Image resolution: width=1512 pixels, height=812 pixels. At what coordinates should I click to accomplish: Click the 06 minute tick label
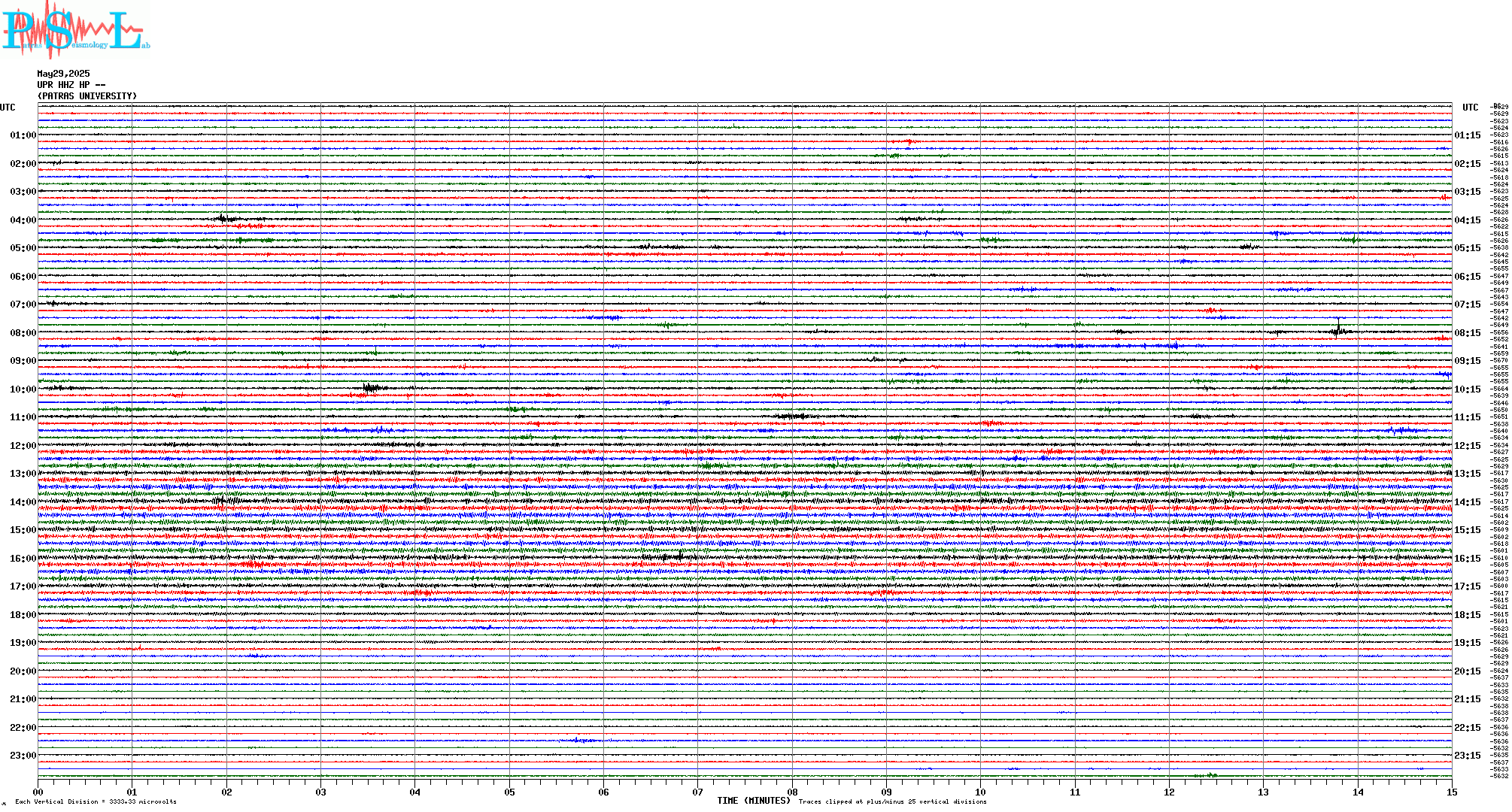click(603, 792)
